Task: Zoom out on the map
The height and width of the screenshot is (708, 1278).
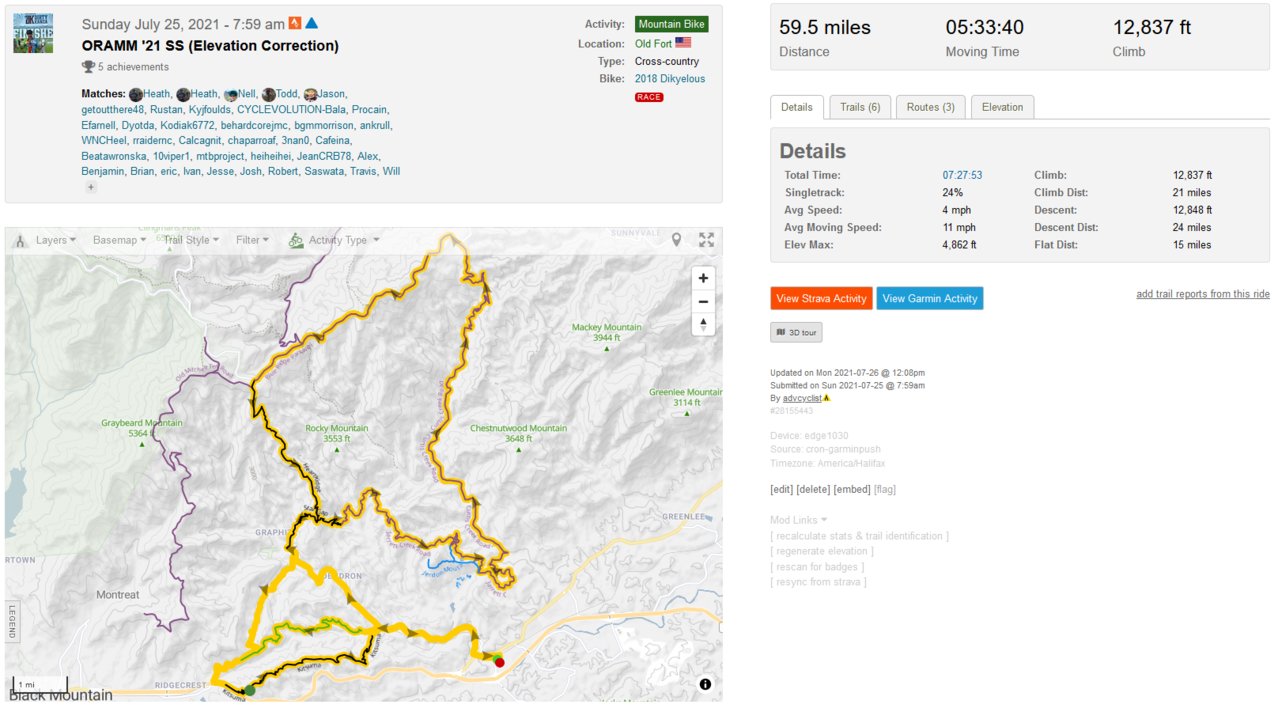Action: pyautogui.click(x=703, y=301)
